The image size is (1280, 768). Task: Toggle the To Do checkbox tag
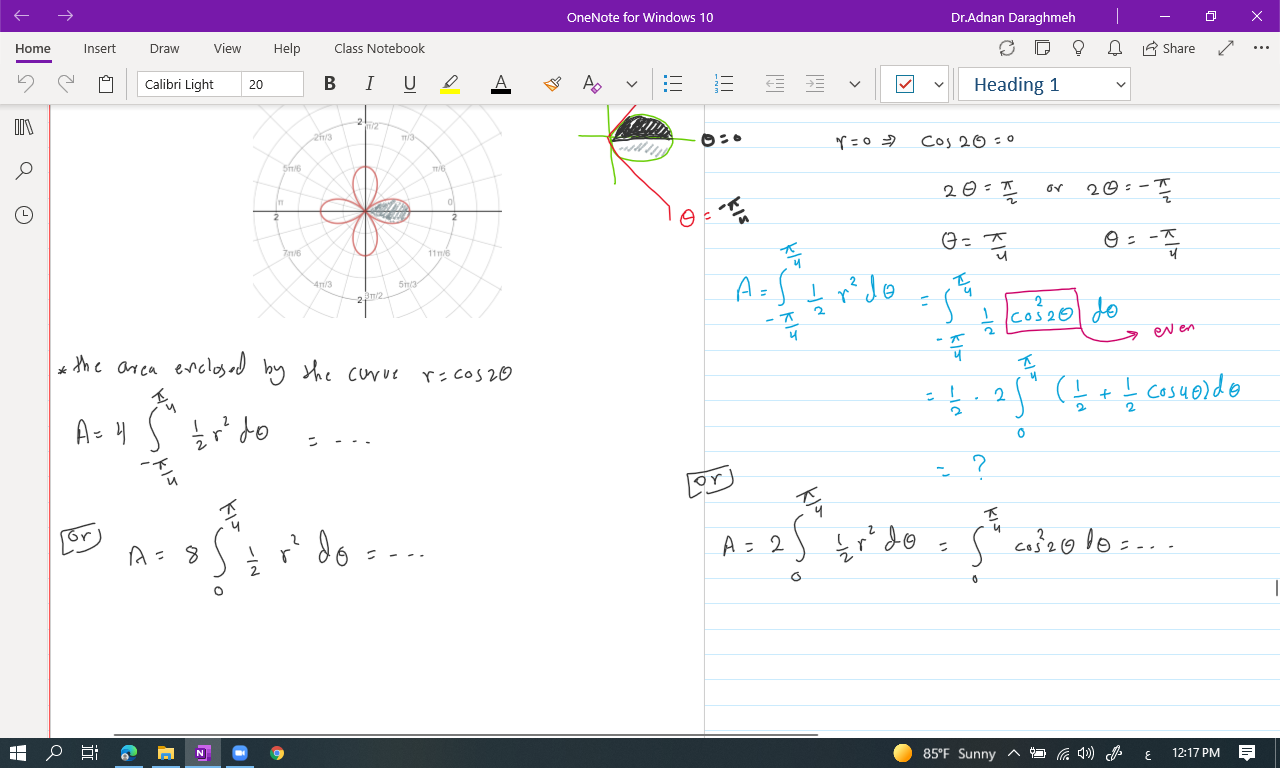[905, 85]
